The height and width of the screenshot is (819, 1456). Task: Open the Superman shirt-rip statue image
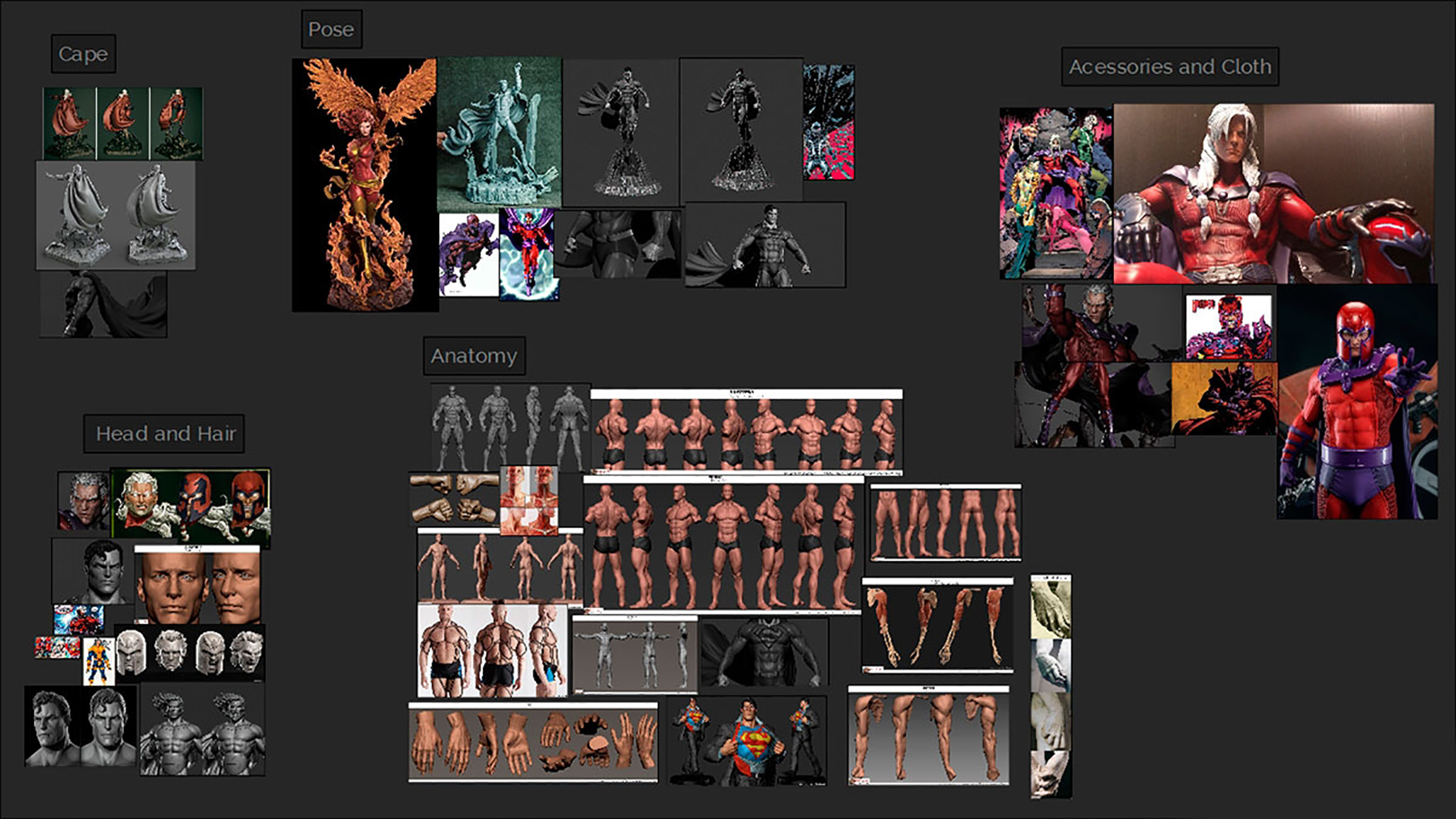tap(746, 740)
